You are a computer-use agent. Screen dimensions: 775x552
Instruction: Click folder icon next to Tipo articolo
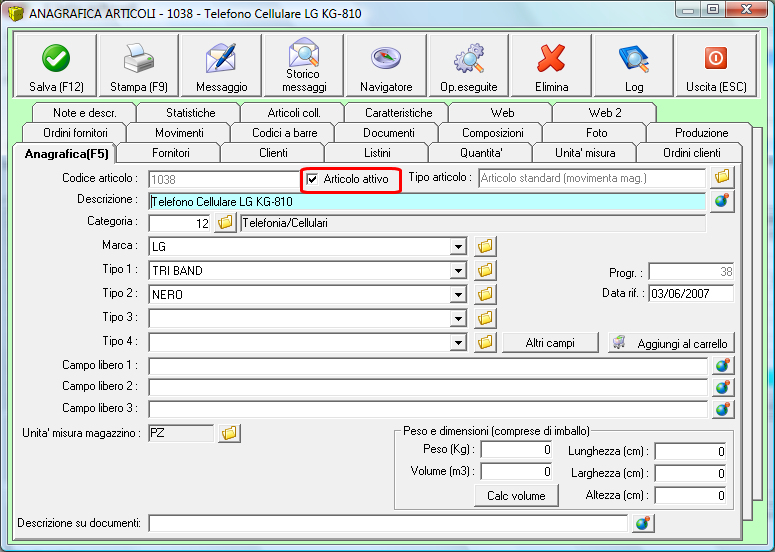(x=722, y=177)
